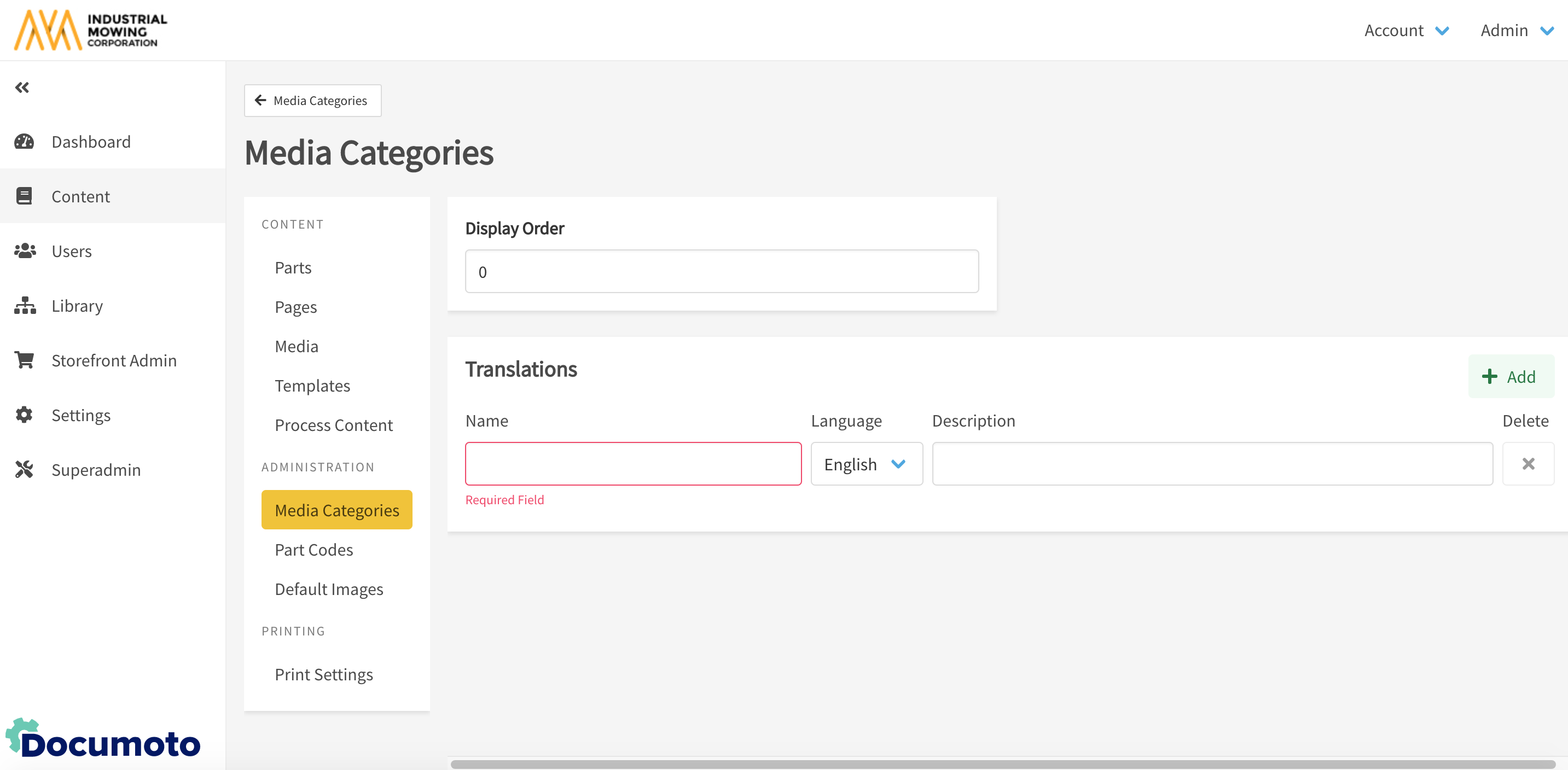Open the English language dropdown
Image resolution: width=1568 pixels, height=770 pixels.
pos(866,464)
